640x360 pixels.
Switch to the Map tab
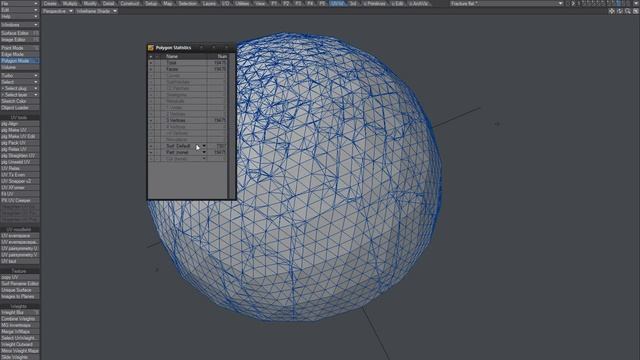pos(168,3)
